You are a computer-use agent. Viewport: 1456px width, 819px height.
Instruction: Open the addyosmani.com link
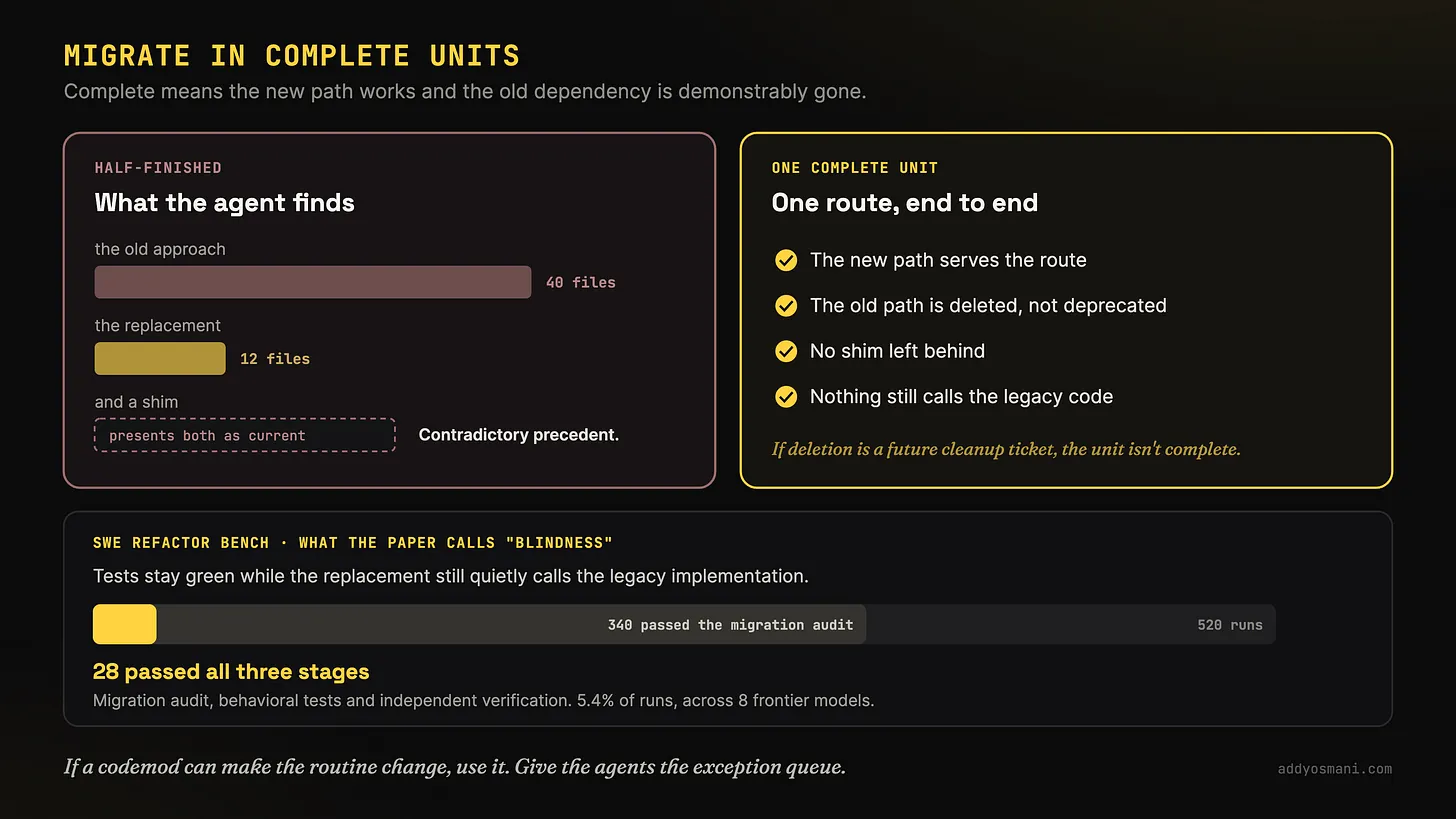coord(1335,769)
